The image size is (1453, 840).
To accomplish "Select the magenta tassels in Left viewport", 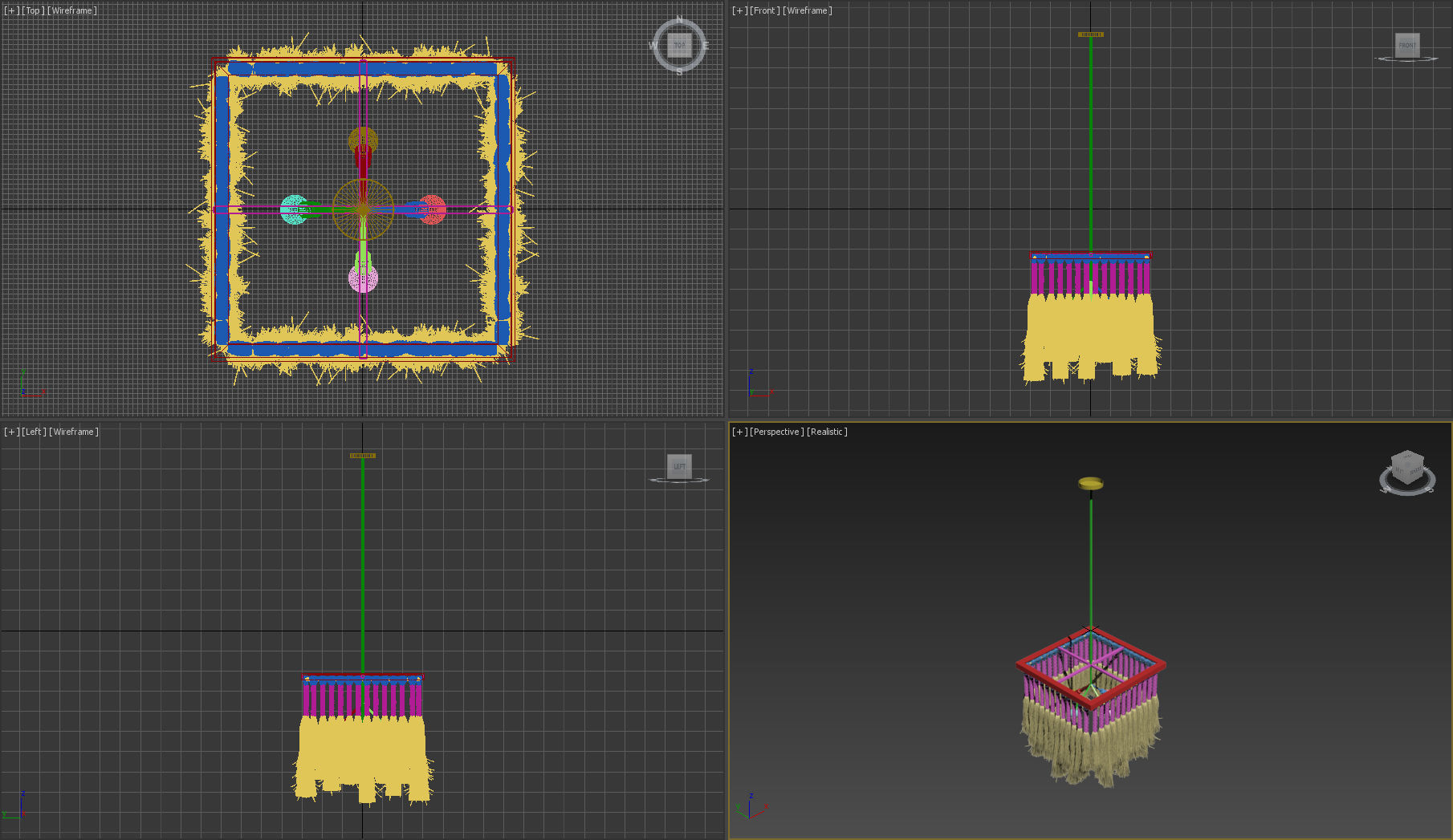I will [363, 699].
